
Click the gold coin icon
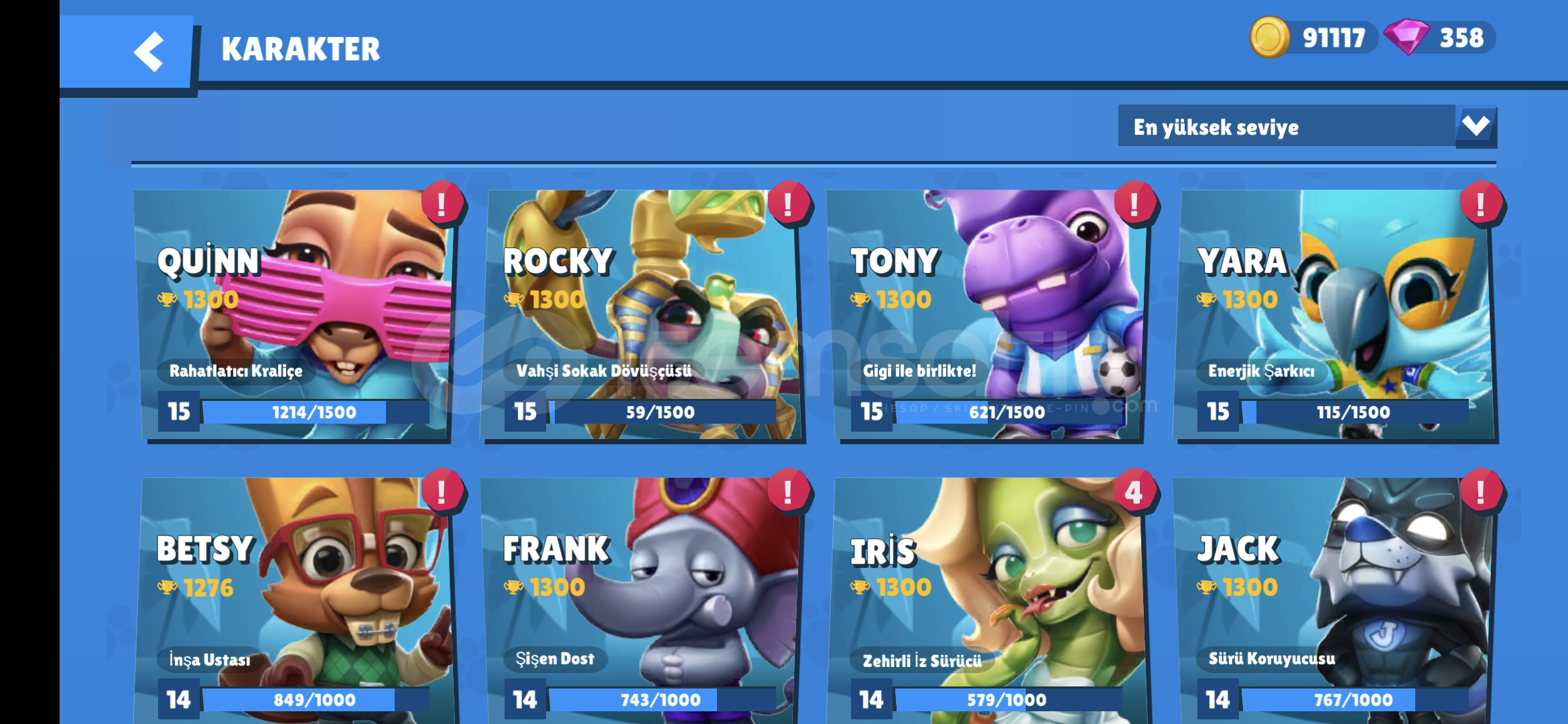1269,38
